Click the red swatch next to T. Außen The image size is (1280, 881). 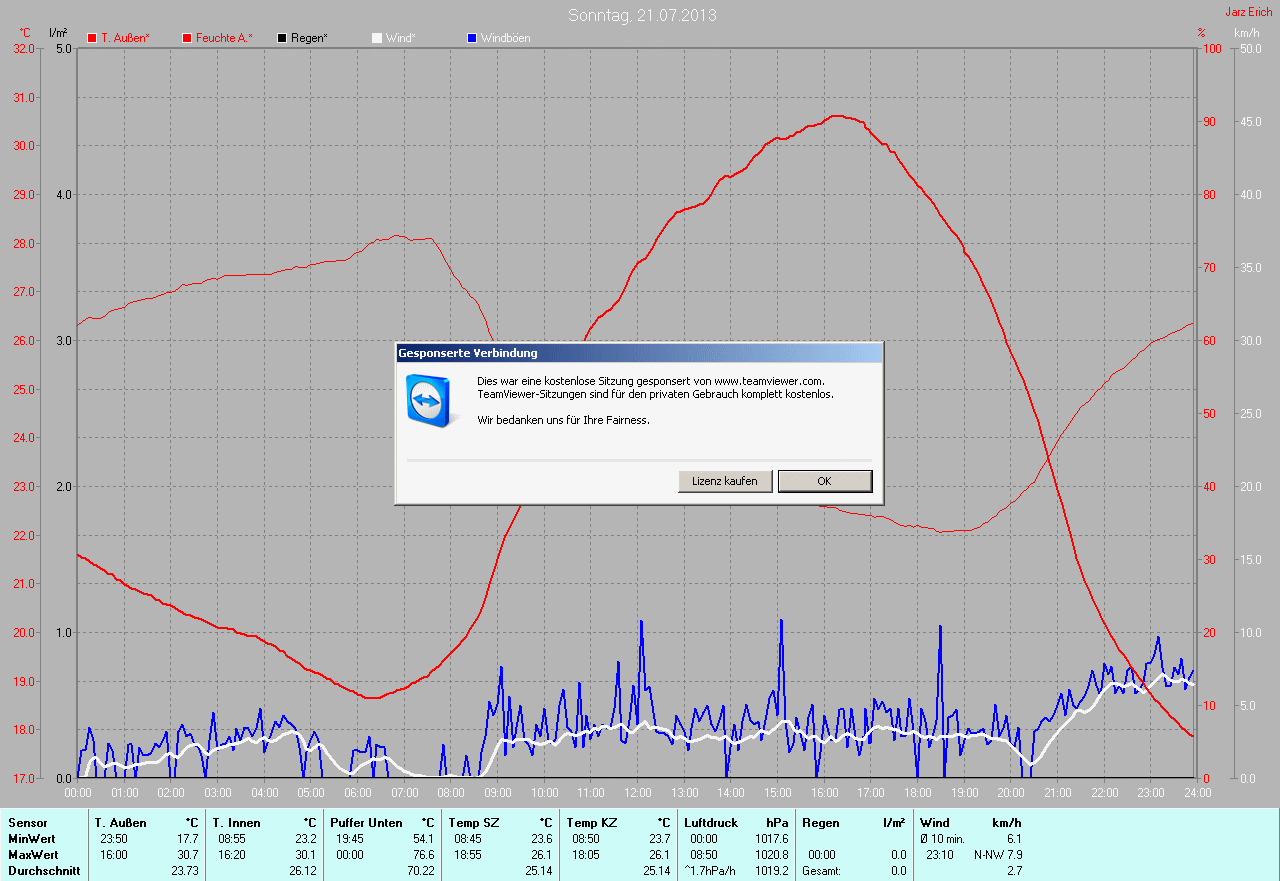pos(93,38)
